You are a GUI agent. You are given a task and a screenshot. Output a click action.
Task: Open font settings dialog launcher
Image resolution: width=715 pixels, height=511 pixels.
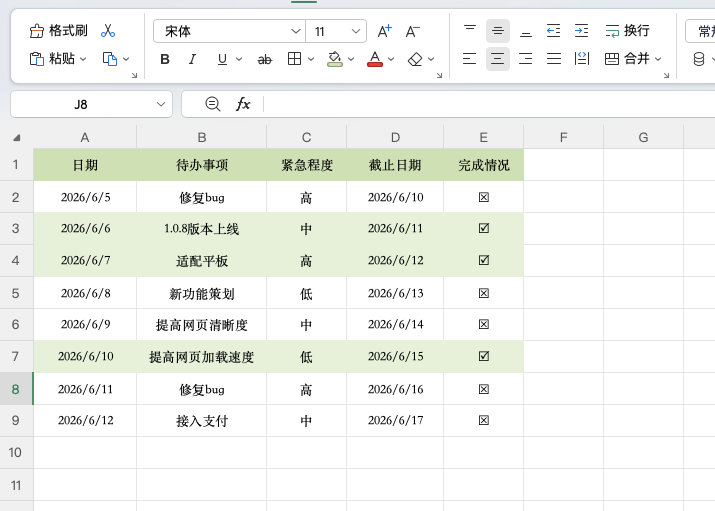[x=439, y=75]
